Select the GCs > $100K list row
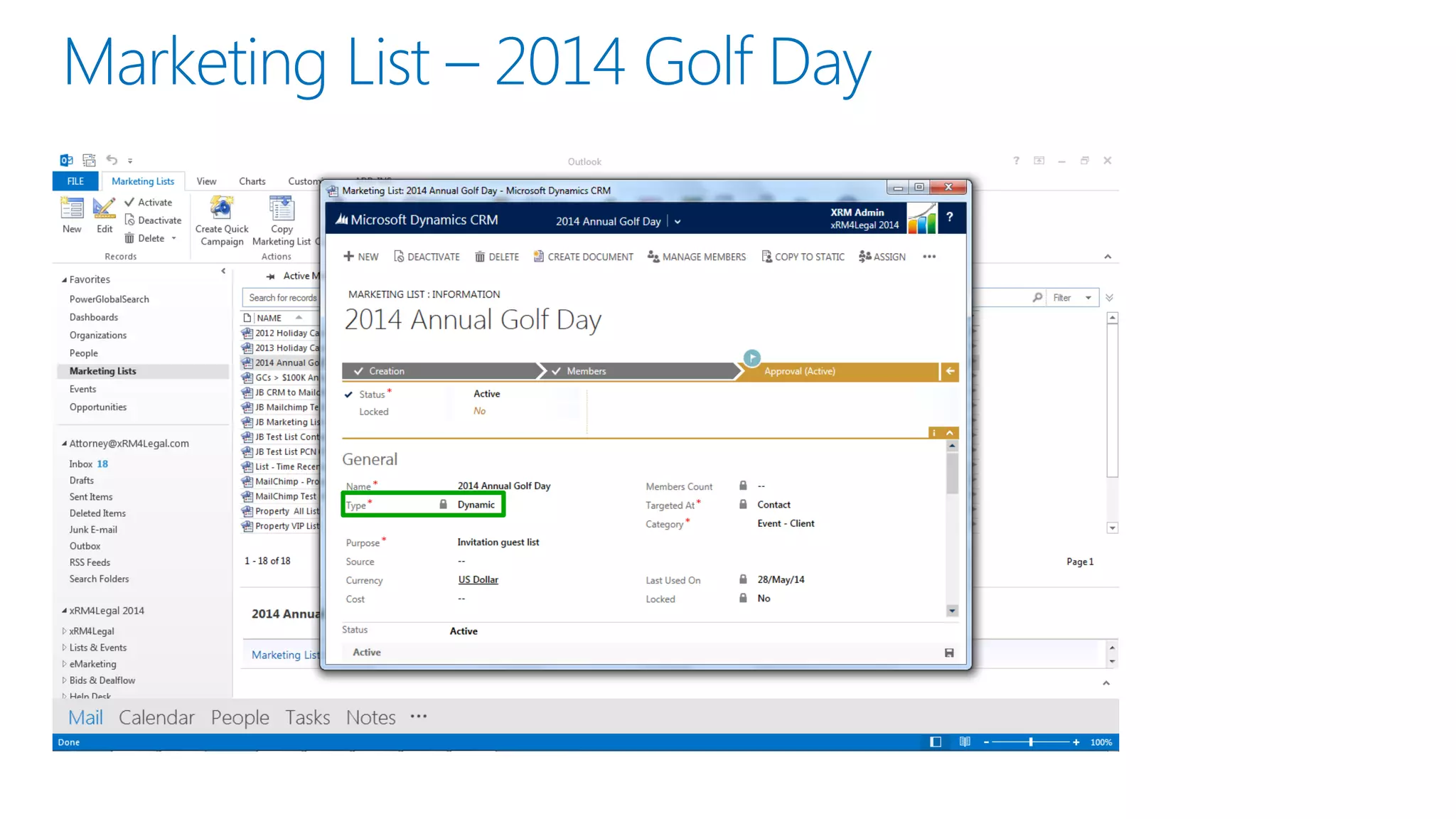This screenshot has width=1456, height=819. (x=282, y=378)
